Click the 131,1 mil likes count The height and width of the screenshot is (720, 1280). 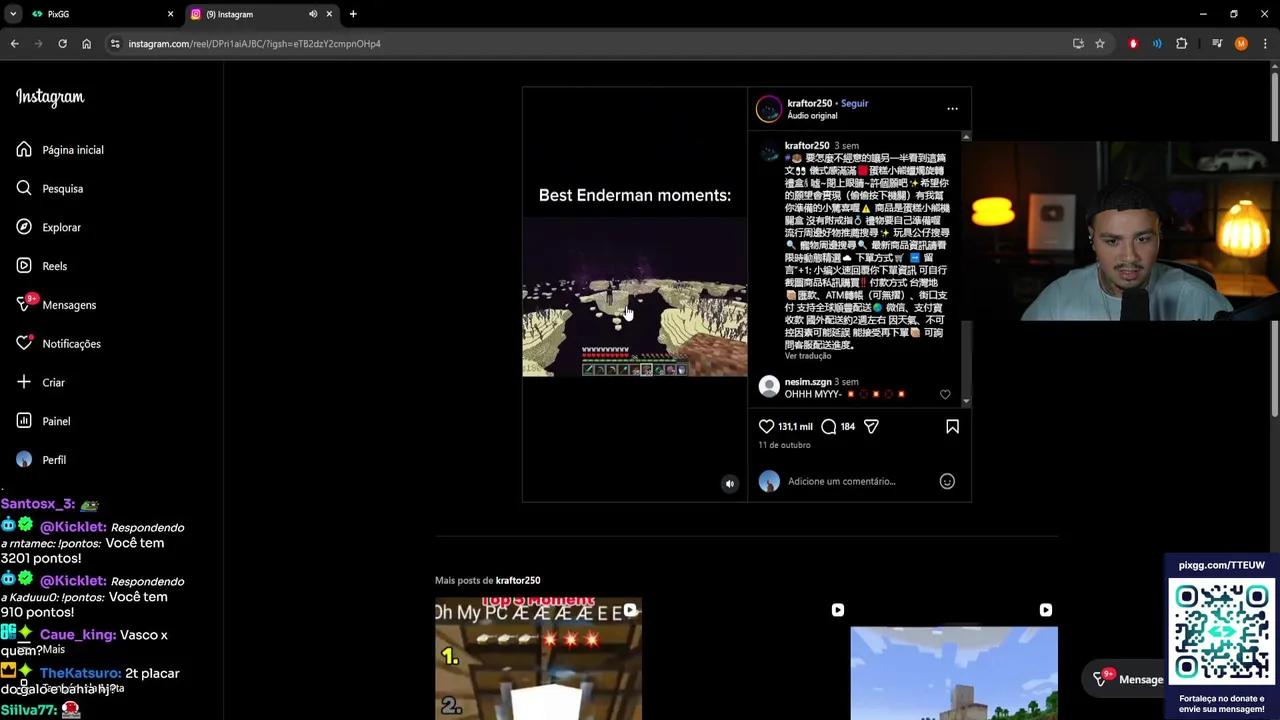click(796, 427)
